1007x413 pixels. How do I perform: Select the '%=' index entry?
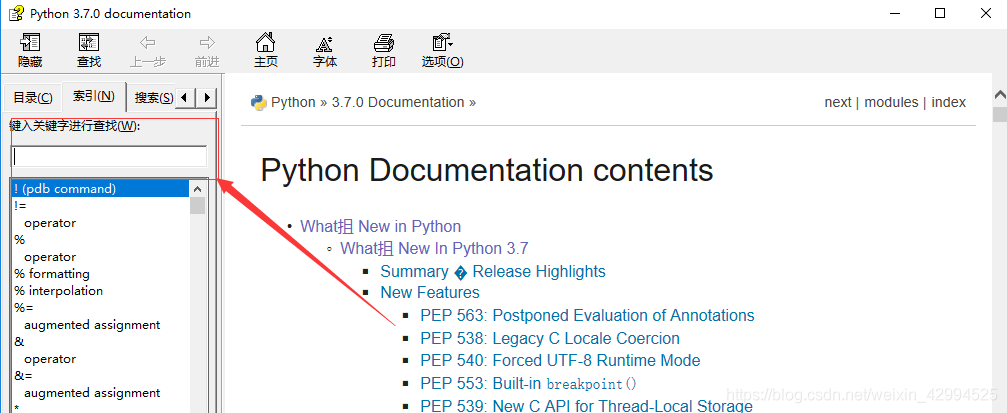click(24, 308)
